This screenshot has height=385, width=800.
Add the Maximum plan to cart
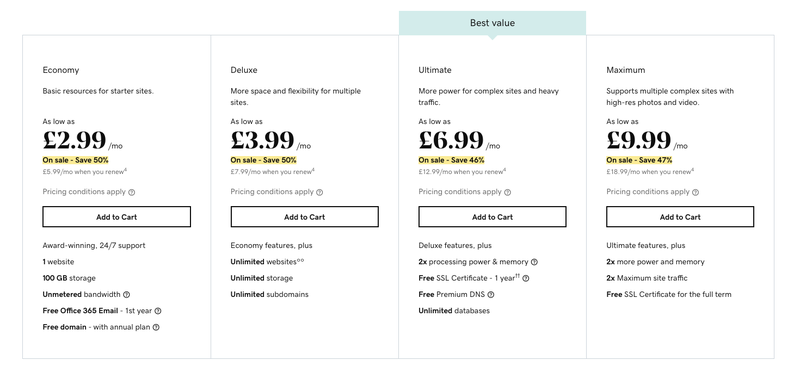(x=680, y=217)
